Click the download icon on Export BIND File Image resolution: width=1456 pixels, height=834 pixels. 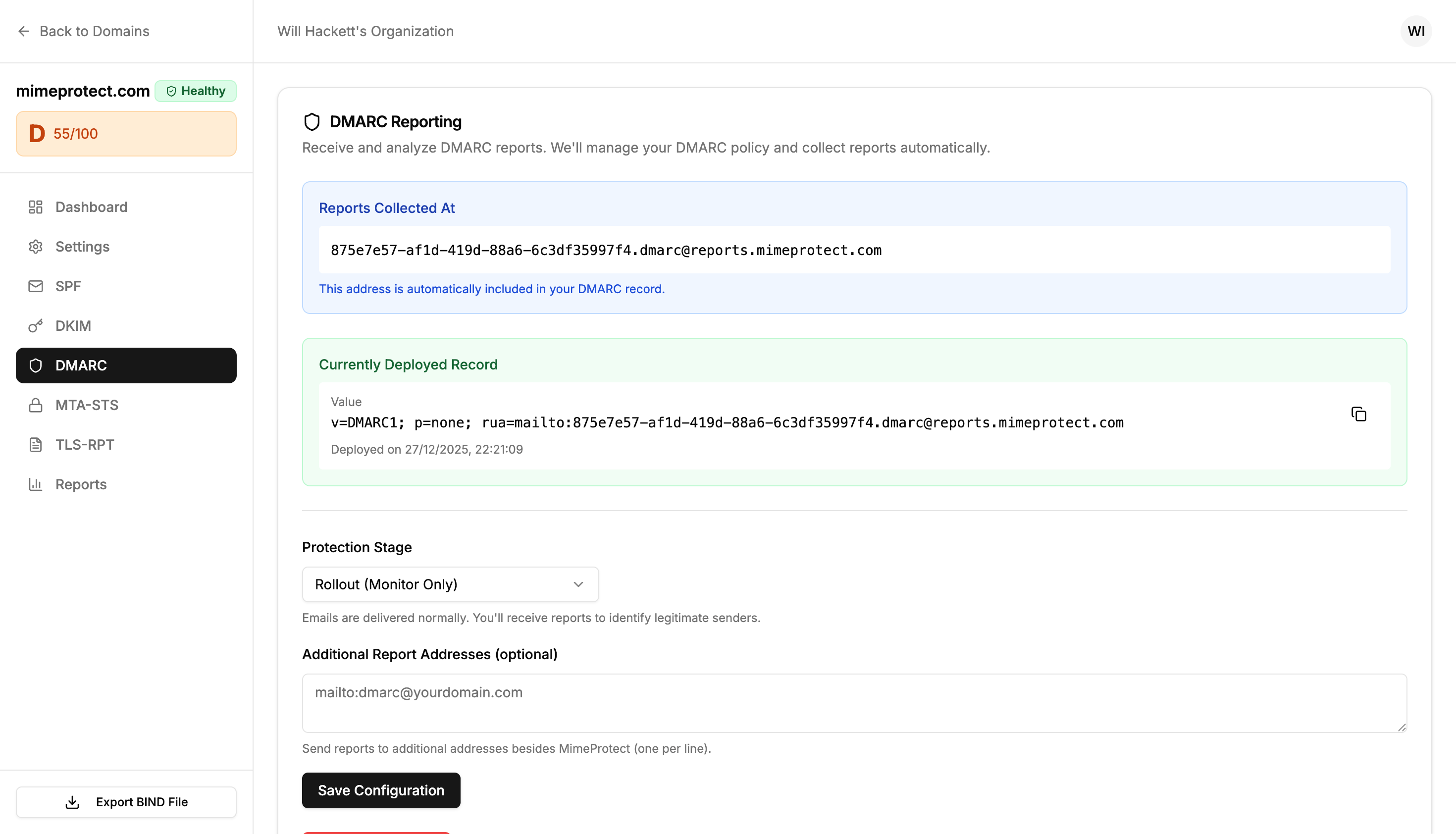(72, 802)
